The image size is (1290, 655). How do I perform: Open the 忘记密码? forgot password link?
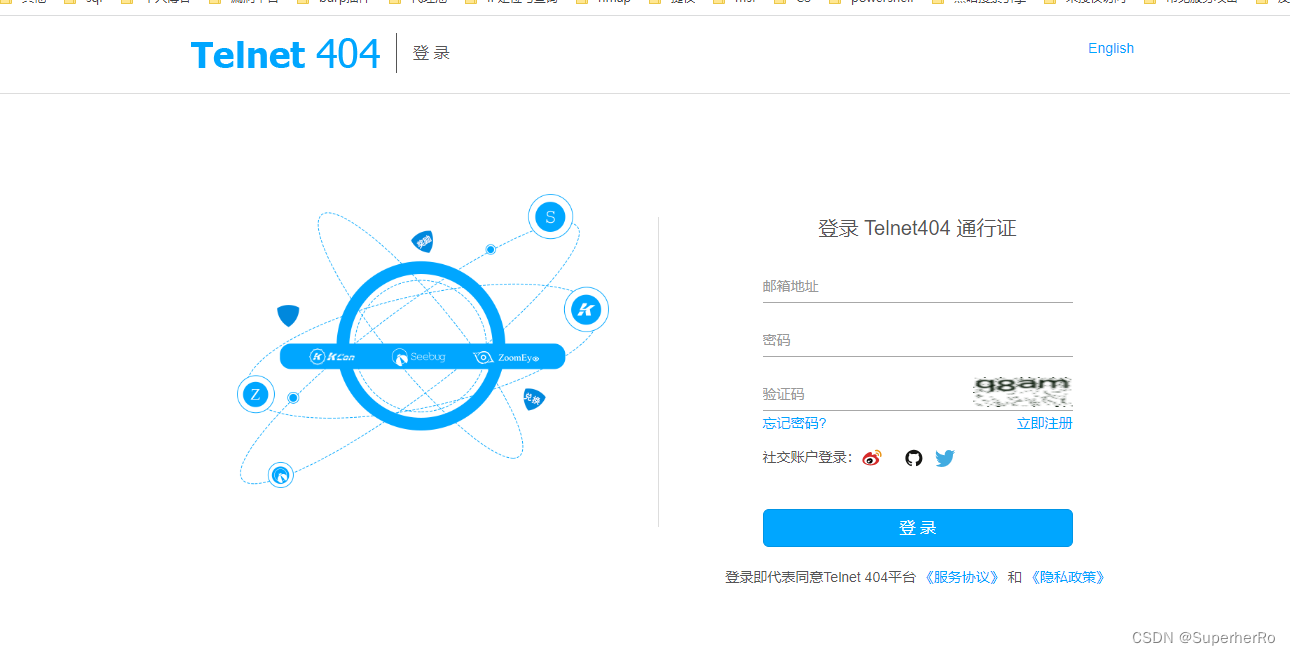(x=794, y=423)
